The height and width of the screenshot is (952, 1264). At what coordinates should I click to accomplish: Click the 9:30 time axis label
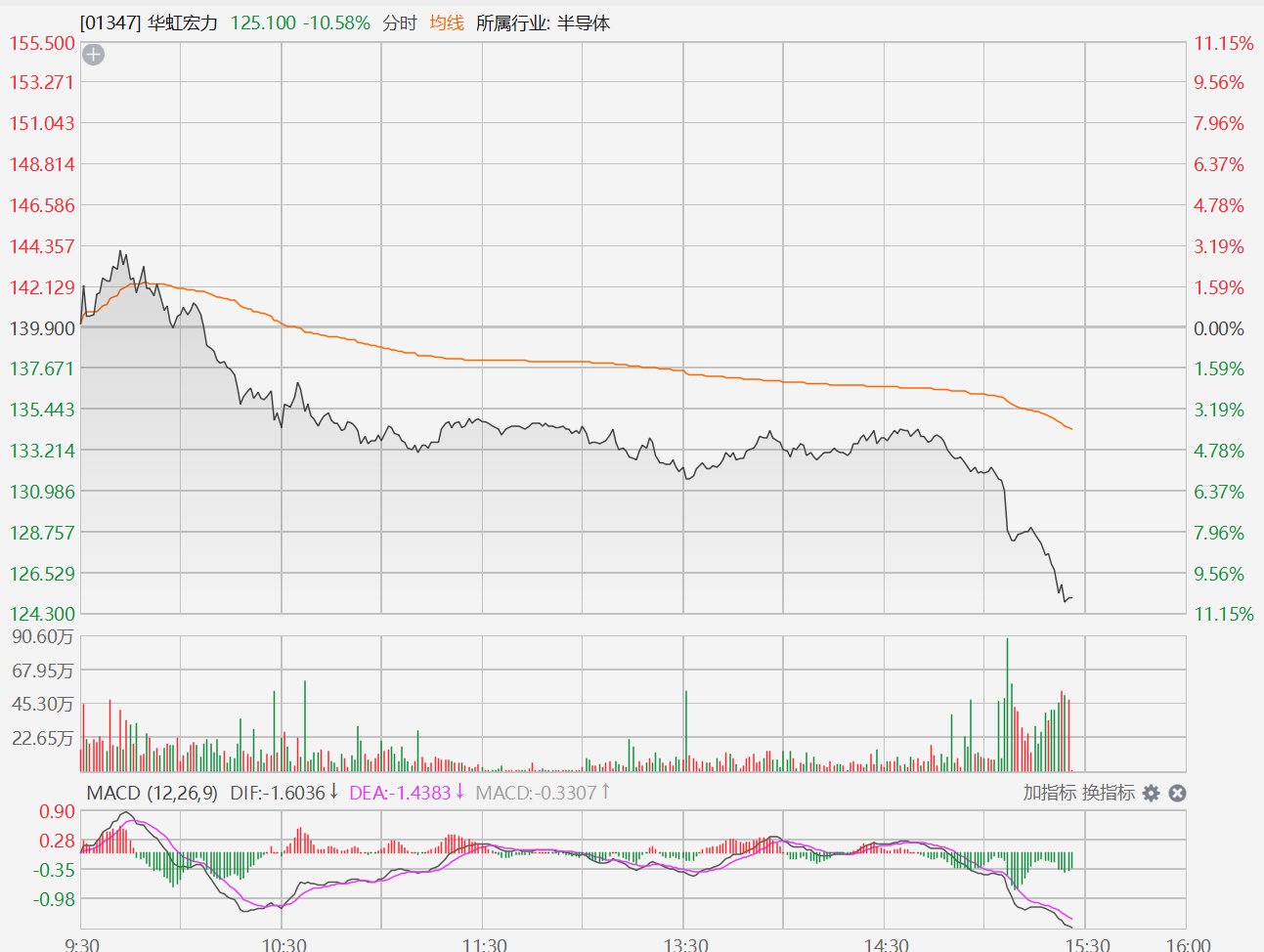tap(81, 945)
